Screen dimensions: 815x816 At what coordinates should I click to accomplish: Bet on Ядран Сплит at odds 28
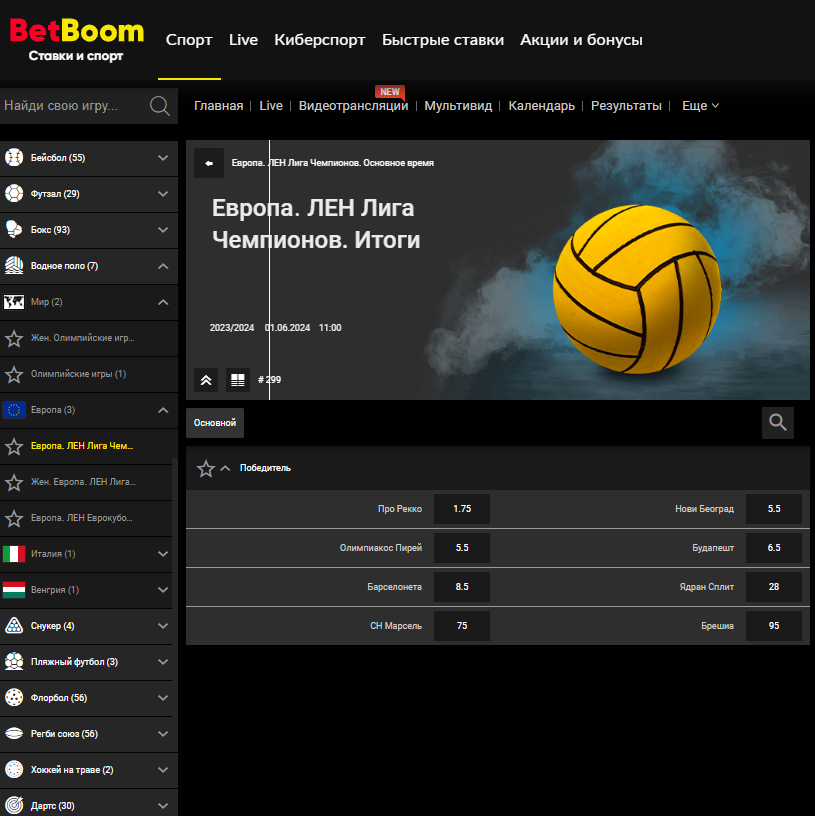coord(773,587)
